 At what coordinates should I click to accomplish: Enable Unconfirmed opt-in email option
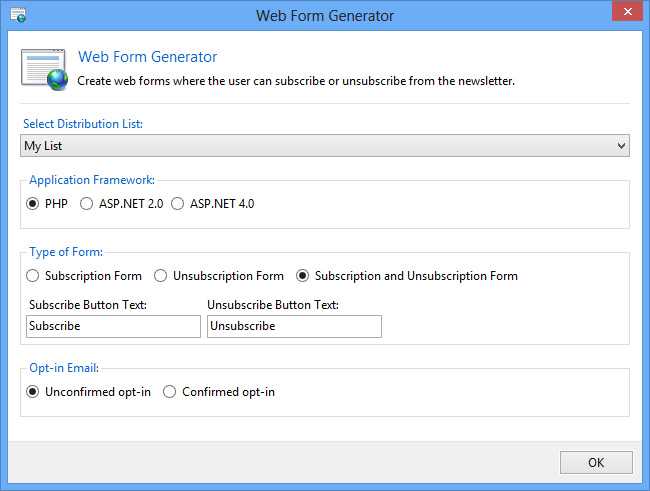click(x=34, y=392)
